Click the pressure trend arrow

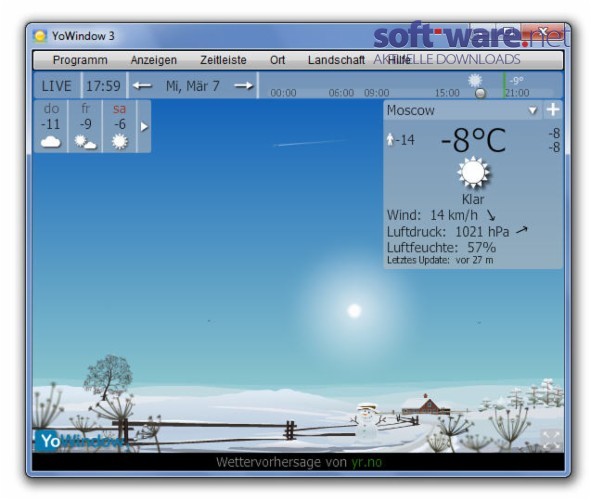click(522, 230)
